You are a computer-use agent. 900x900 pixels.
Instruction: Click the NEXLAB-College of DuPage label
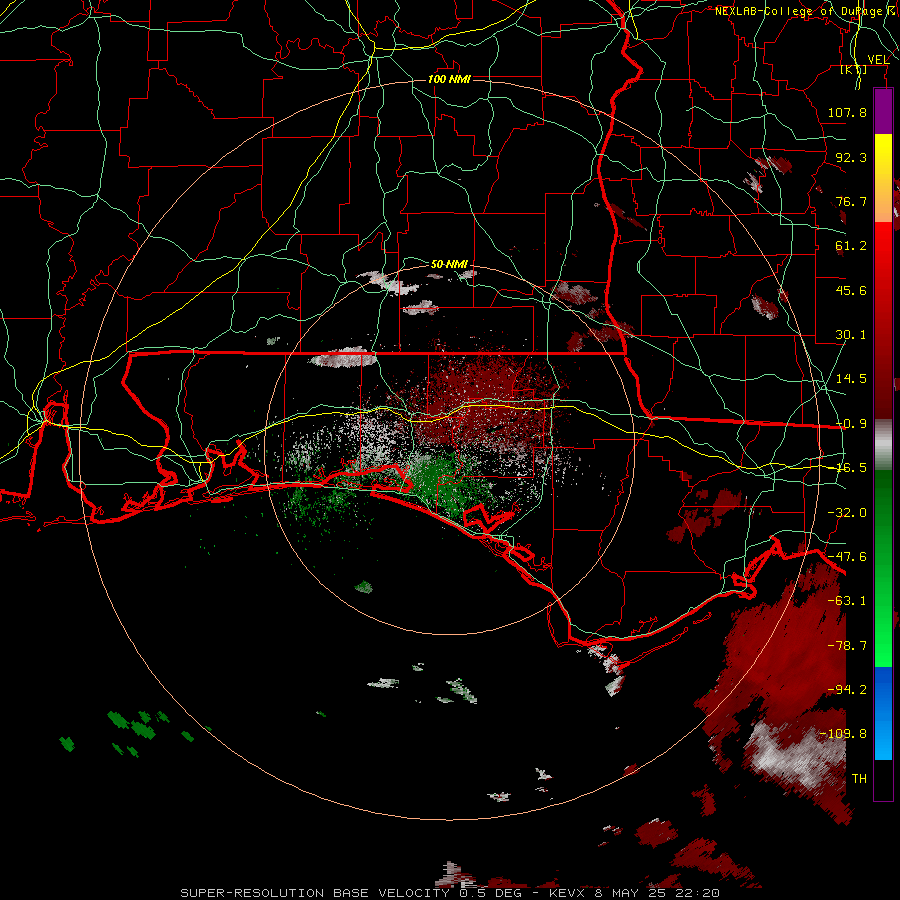point(806,11)
